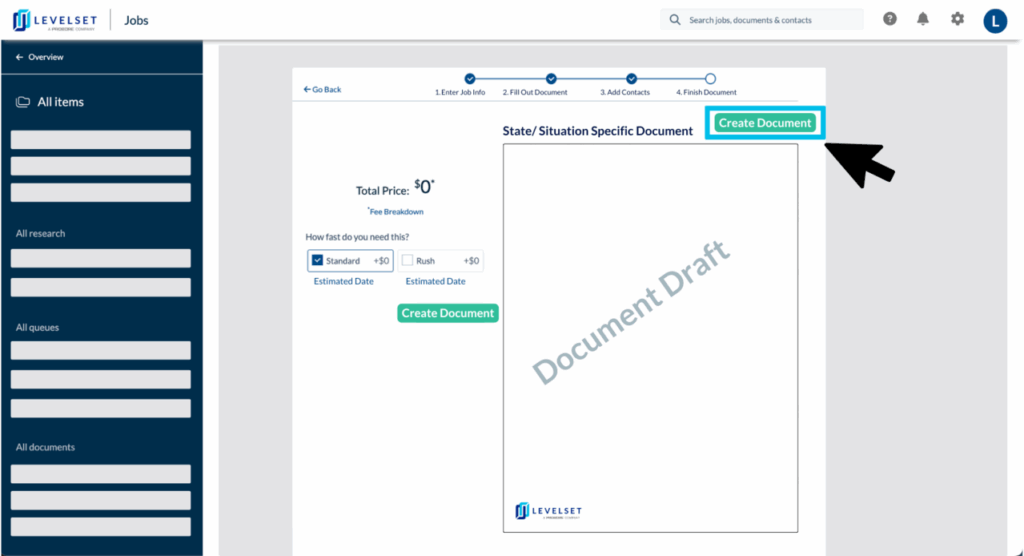Select step 4 Finish Document
Screen dimensions: 1024x556
[710, 79]
